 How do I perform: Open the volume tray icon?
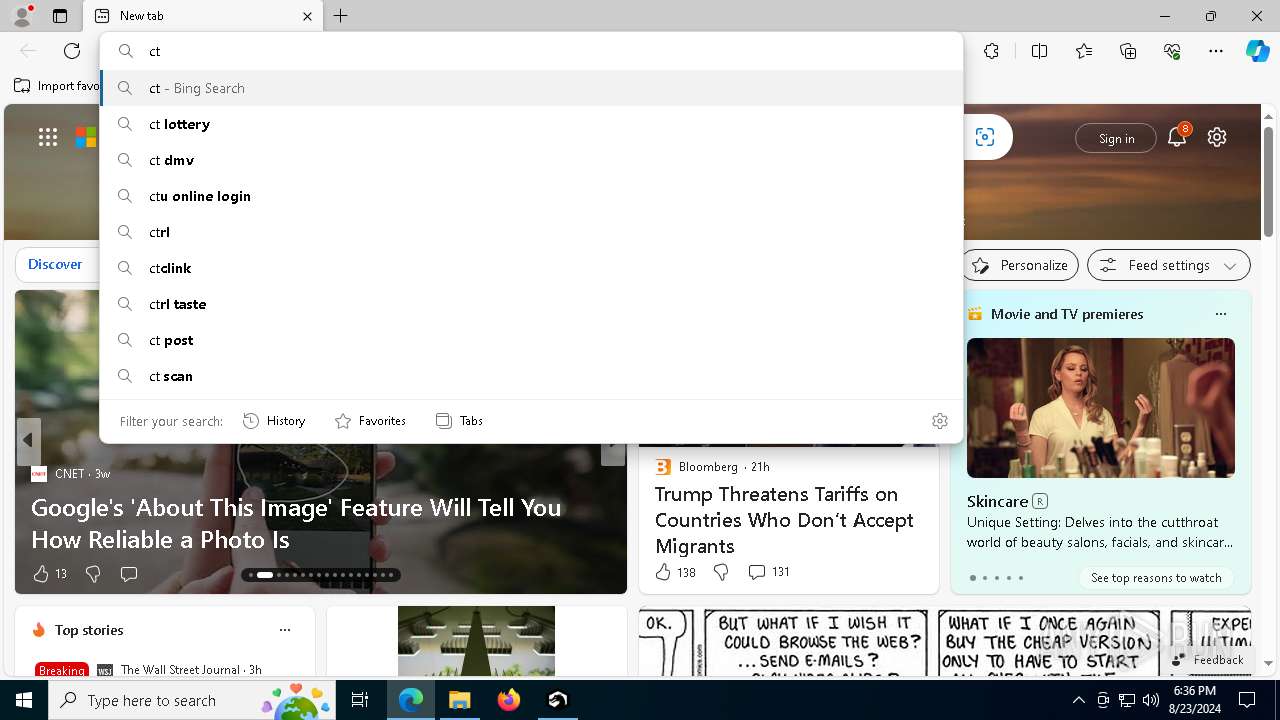[1151, 700]
